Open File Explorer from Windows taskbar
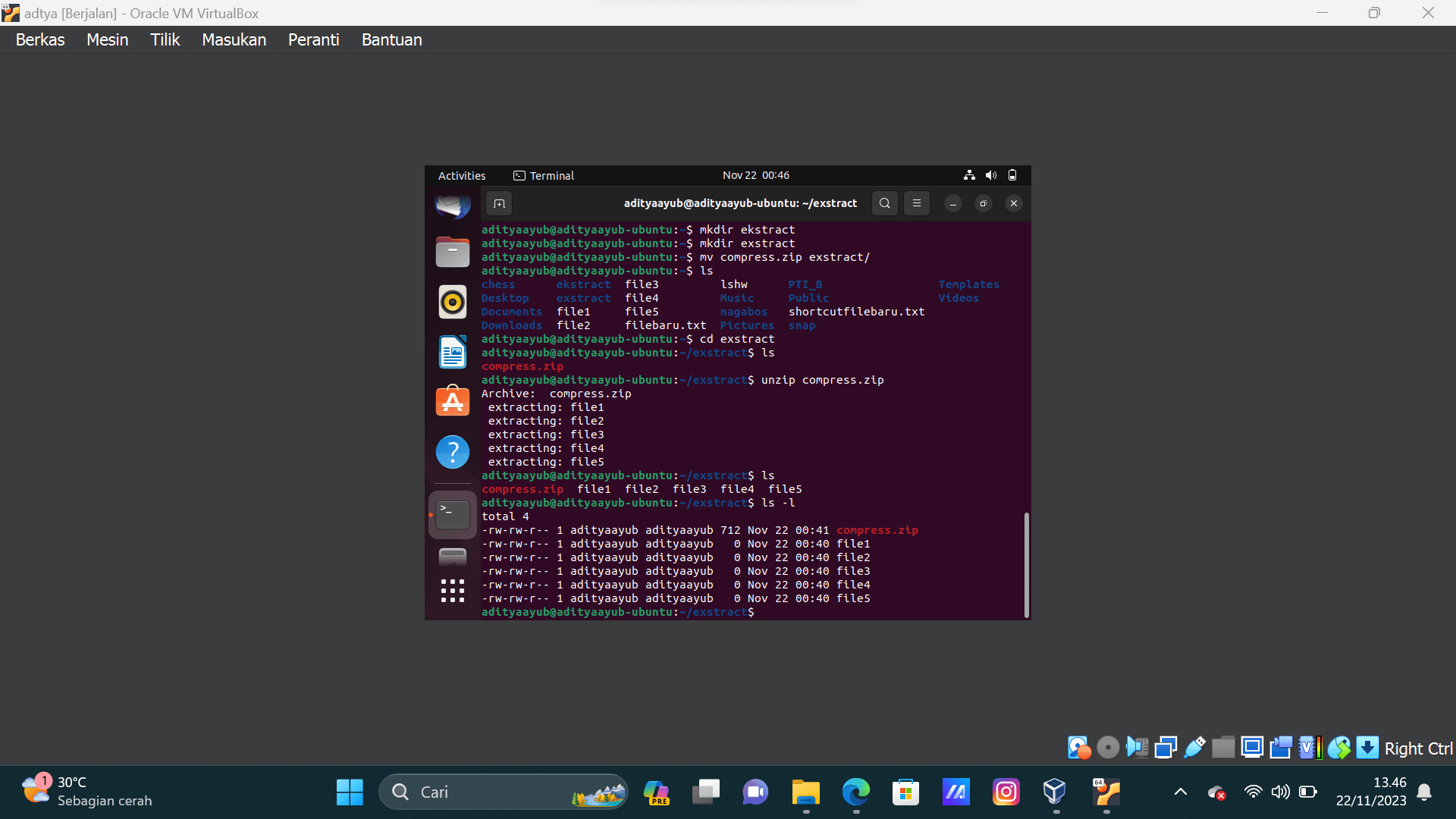This screenshot has width=1456, height=819. (805, 792)
